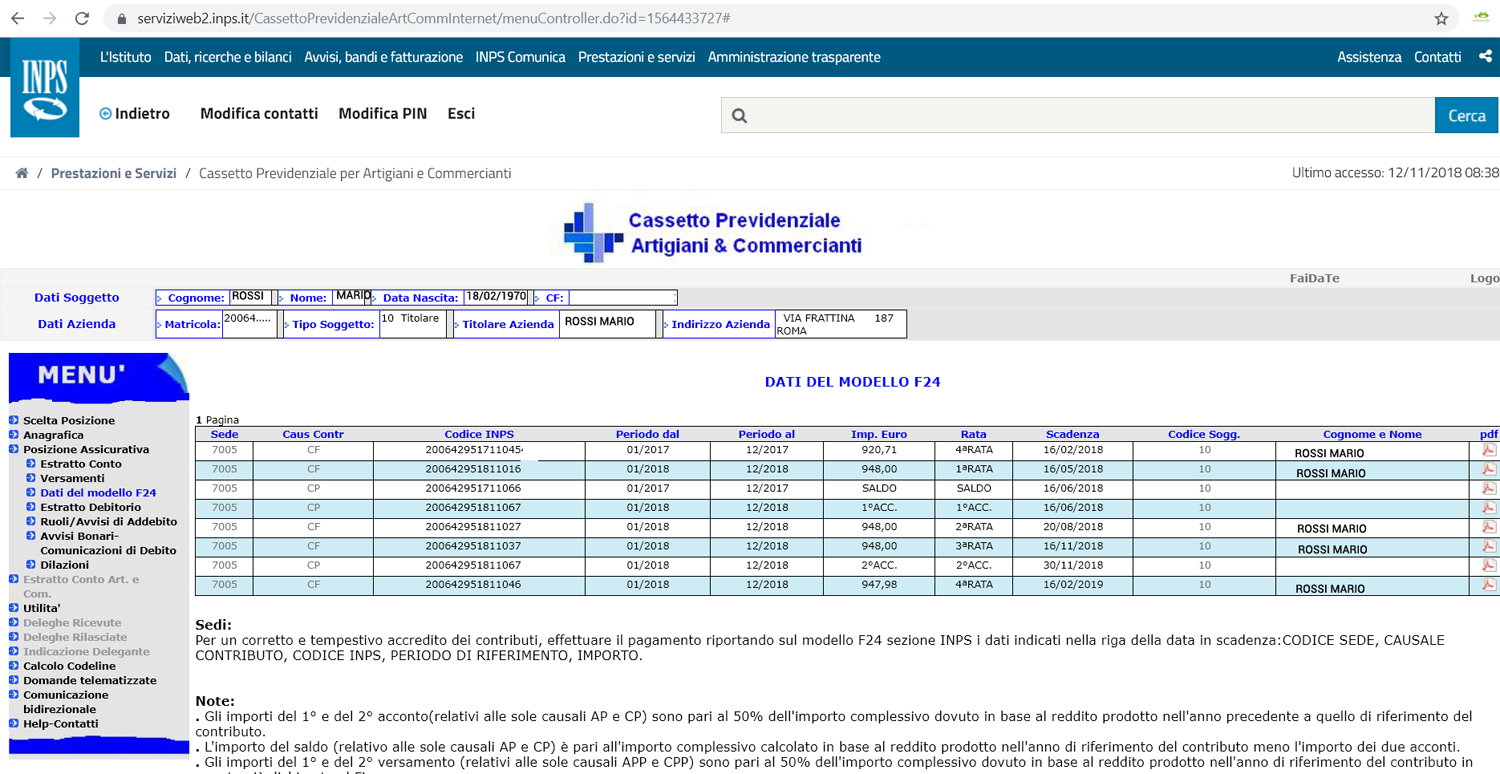The height and width of the screenshot is (774, 1500).
Task: Open Deleghe Ricevute in the side menu
Action: (x=72, y=623)
